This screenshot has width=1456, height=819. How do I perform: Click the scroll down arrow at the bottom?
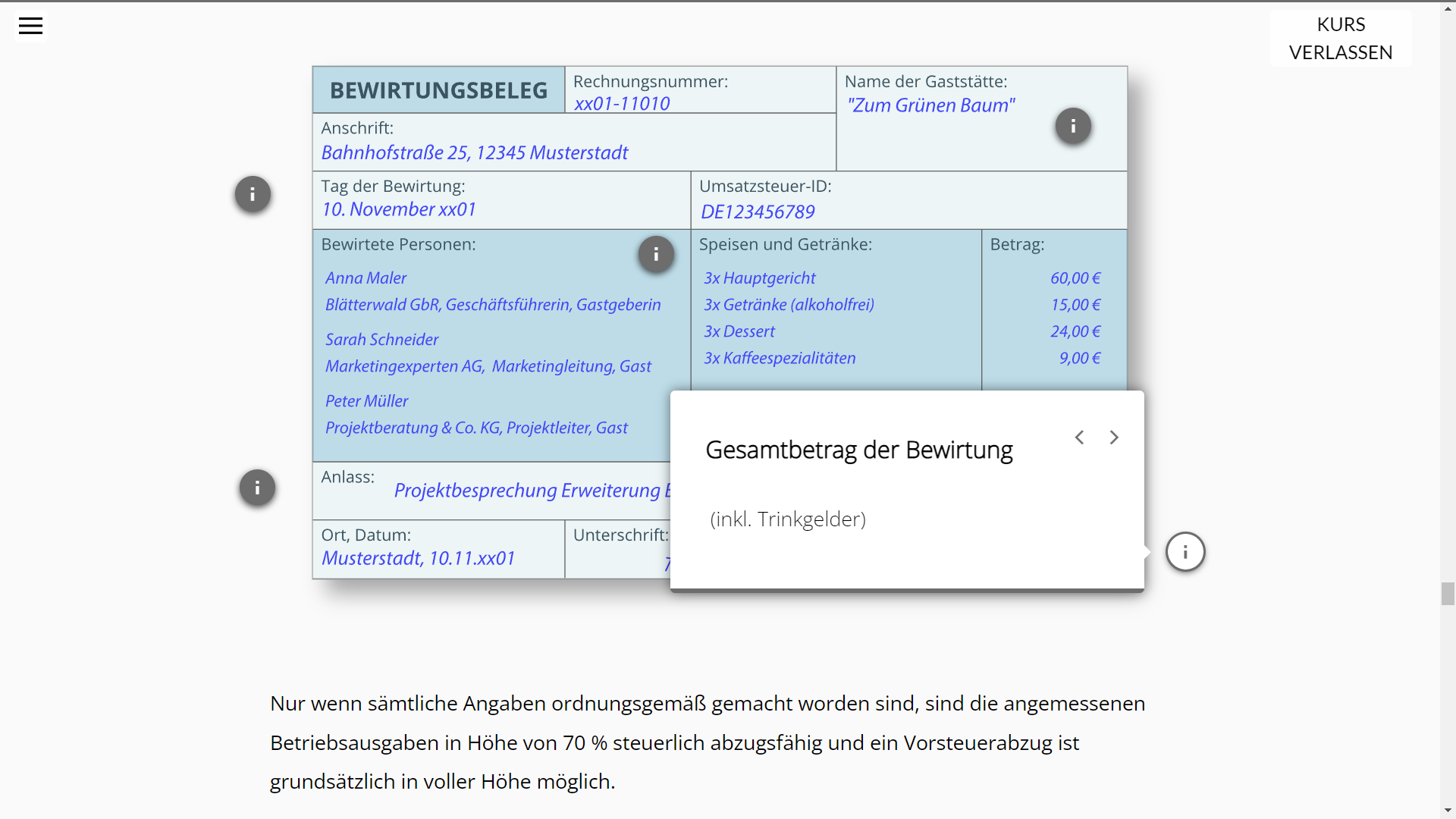coord(1448,811)
